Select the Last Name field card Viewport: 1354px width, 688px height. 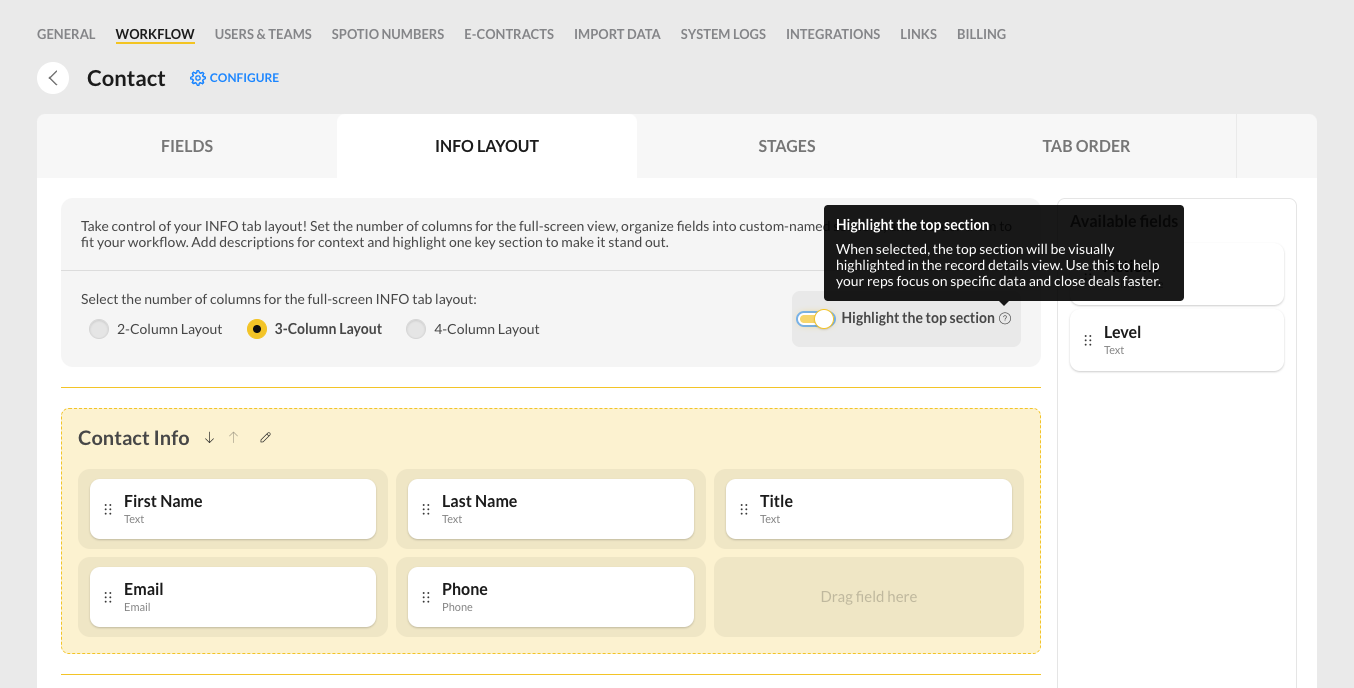pyautogui.click(x=551, y=509)
